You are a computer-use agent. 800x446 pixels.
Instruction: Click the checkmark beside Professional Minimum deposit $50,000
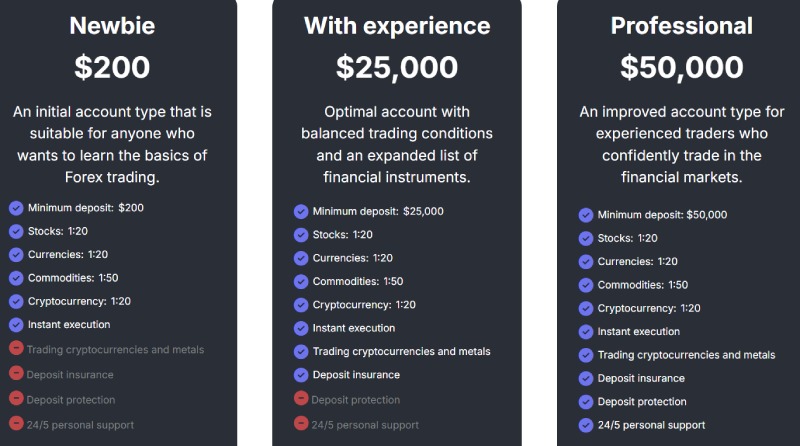[586, 215]
